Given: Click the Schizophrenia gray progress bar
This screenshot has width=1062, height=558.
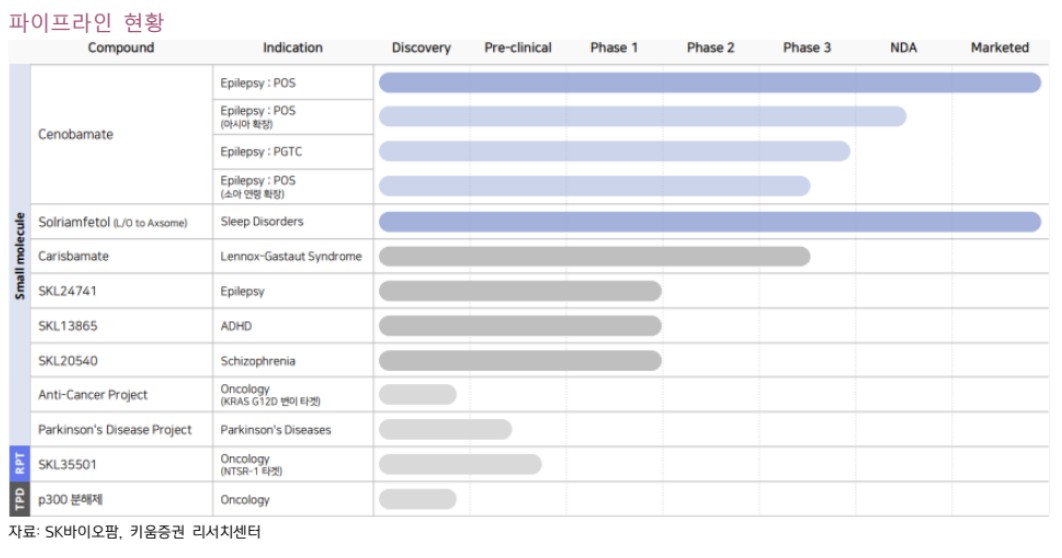Looking at the screenshot, I should click(x=519, y=361).
